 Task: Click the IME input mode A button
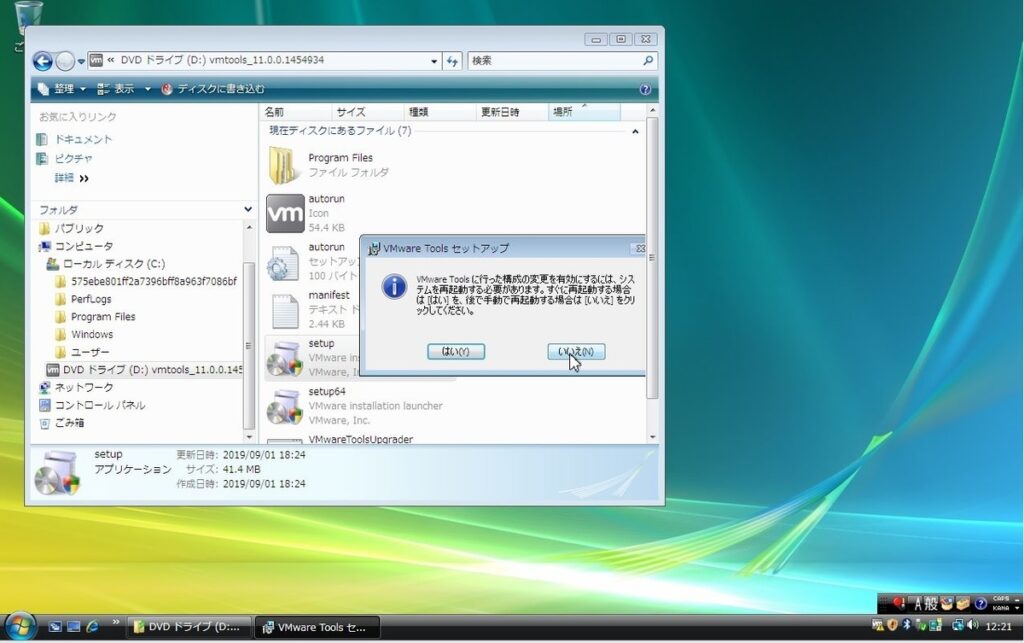pos(918,604)
